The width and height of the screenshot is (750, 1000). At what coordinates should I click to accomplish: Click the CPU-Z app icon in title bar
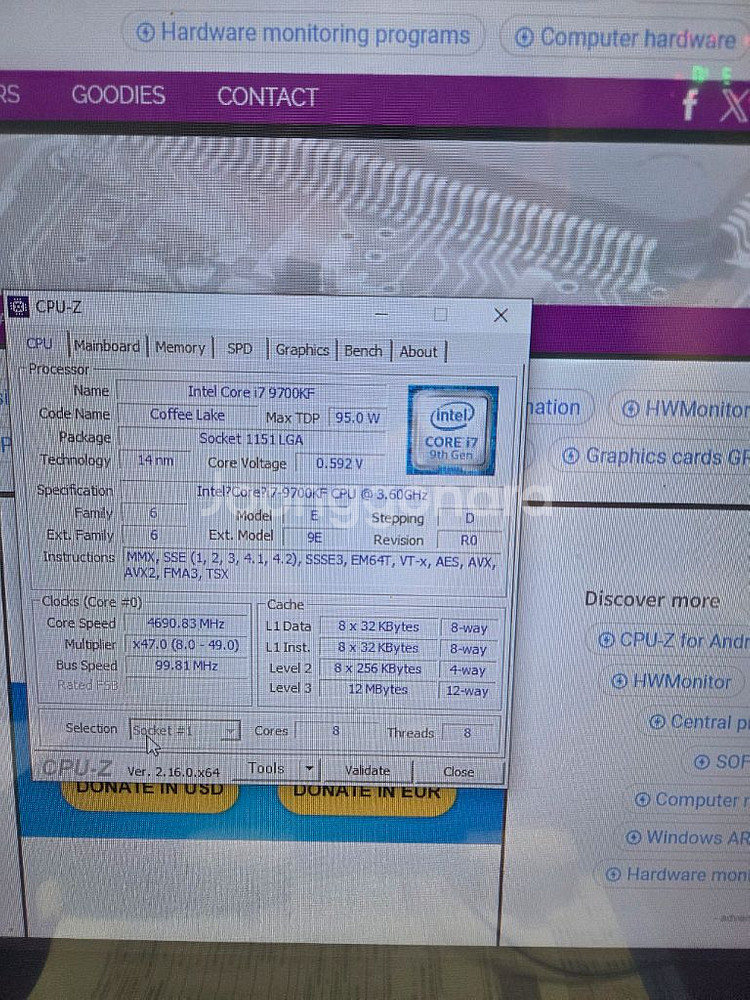click(18, 307)
